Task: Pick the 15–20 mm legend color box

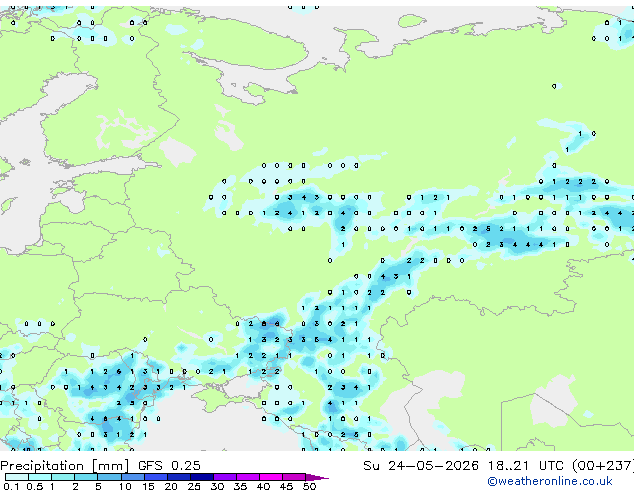Action: pos(155,477)
